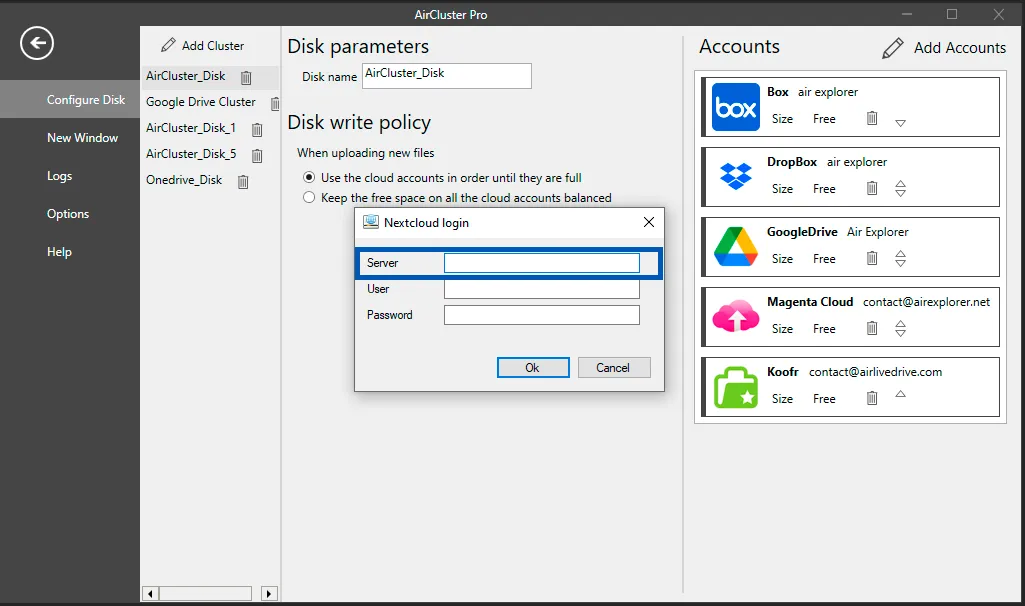Go back with the circled arrow icon
This screenshot has width=1025, height=606.
tap(37, 43)
